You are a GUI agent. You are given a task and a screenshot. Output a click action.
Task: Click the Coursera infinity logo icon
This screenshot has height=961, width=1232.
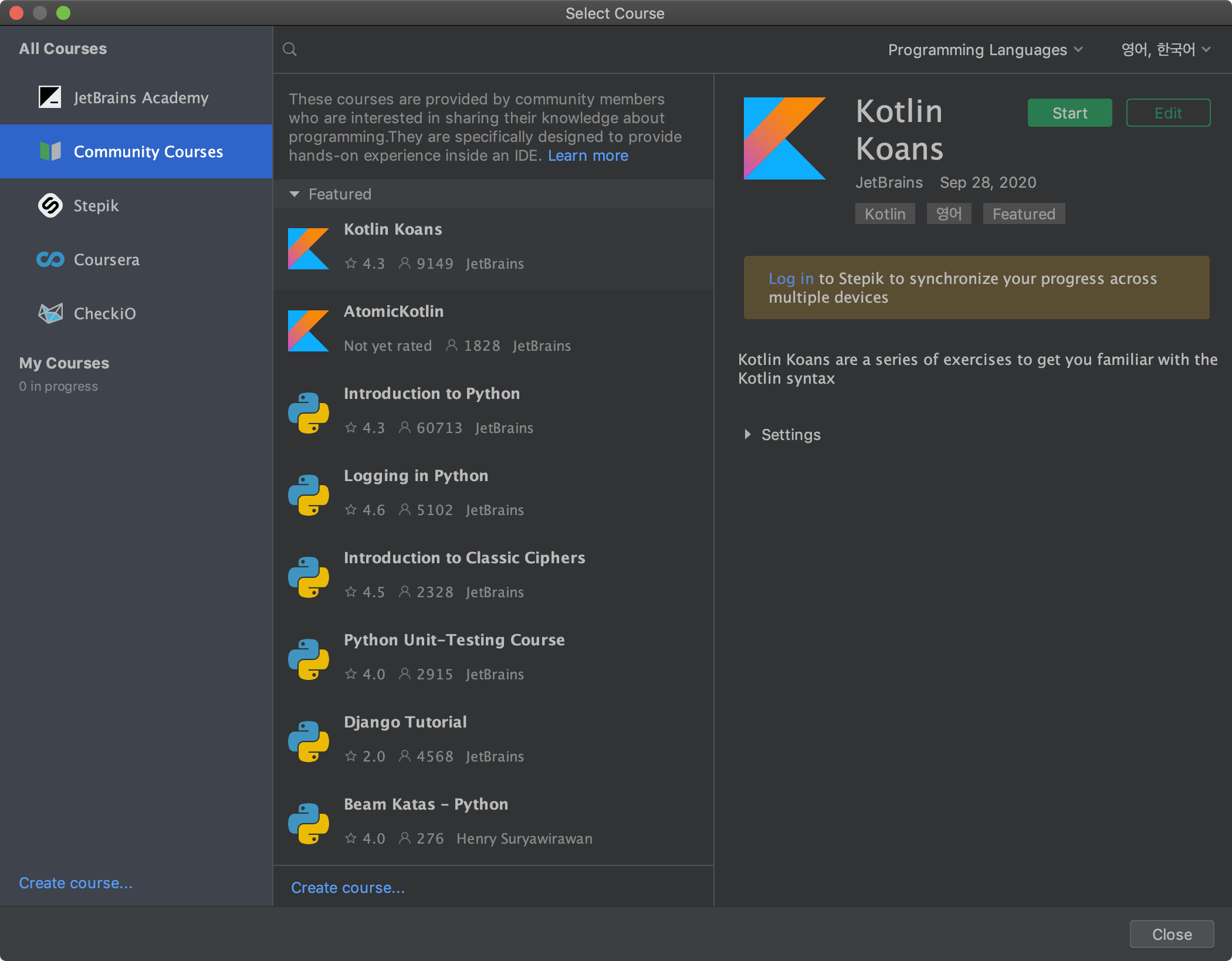tap(50, 259)
